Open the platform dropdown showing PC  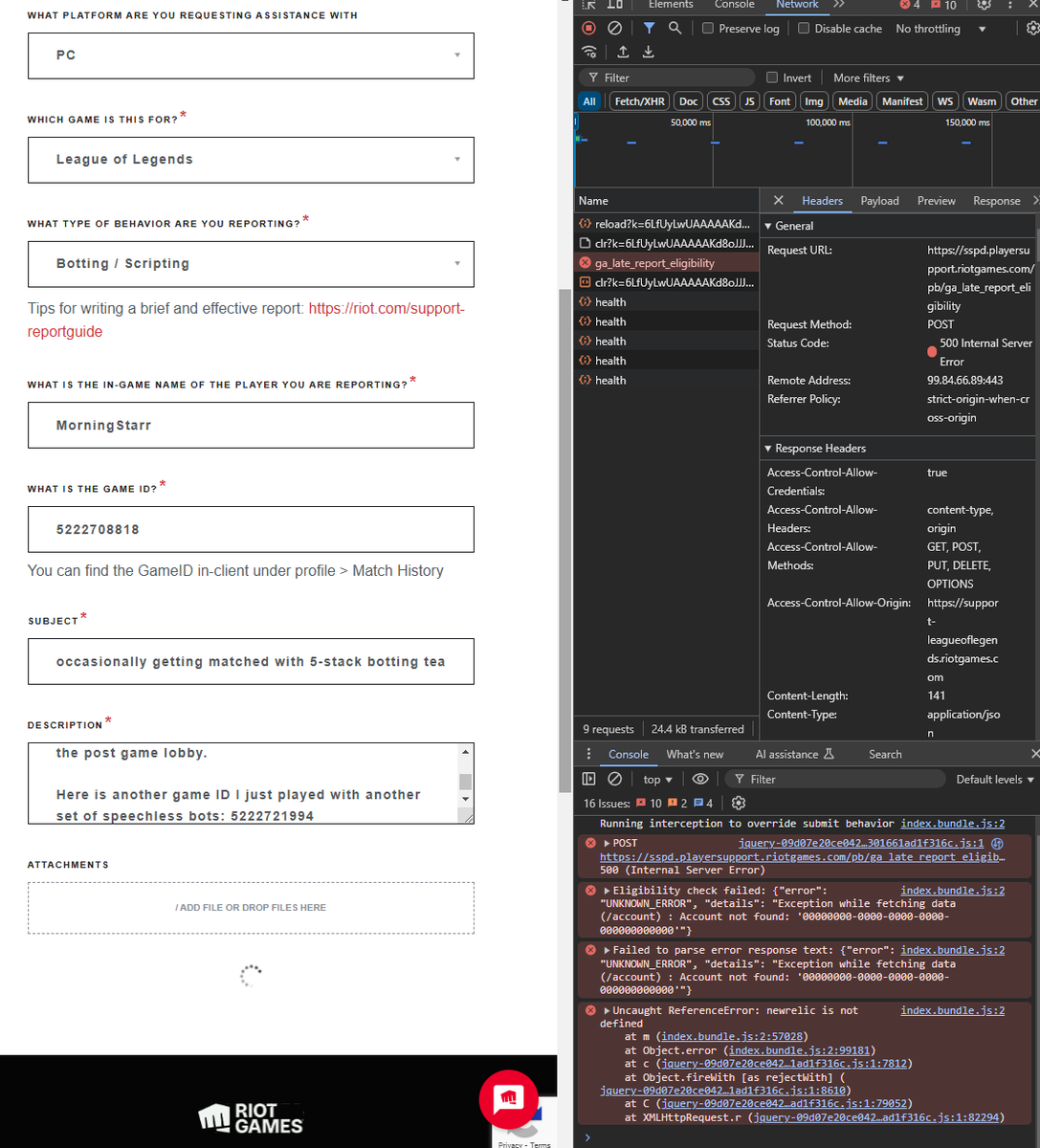(251, 55)
